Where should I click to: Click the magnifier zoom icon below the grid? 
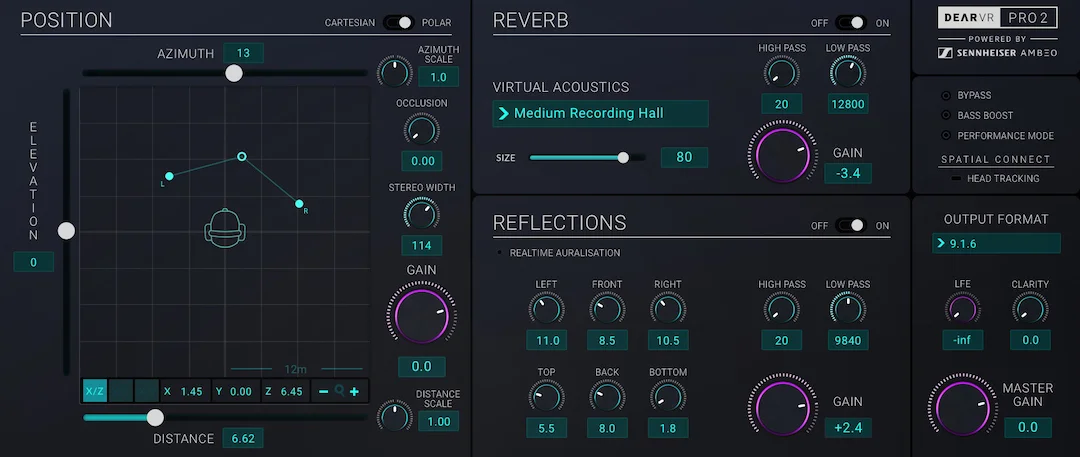[339, 392]
